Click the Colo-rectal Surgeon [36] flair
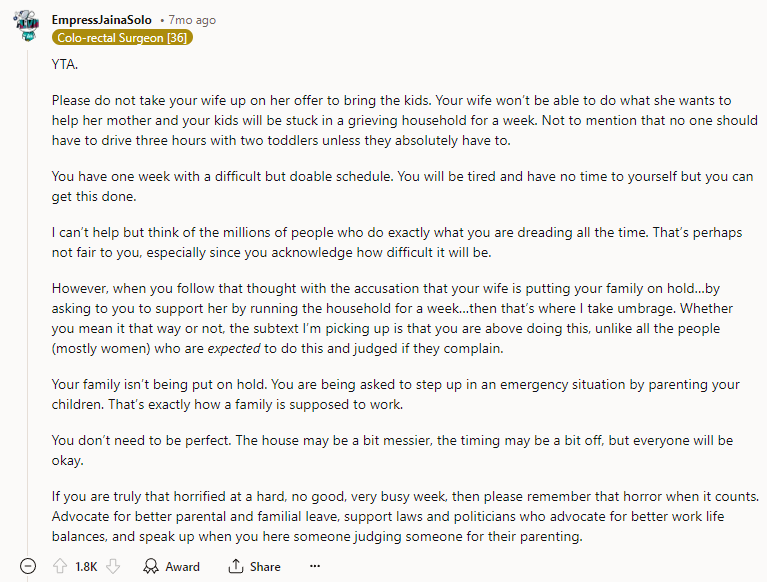 122,38
